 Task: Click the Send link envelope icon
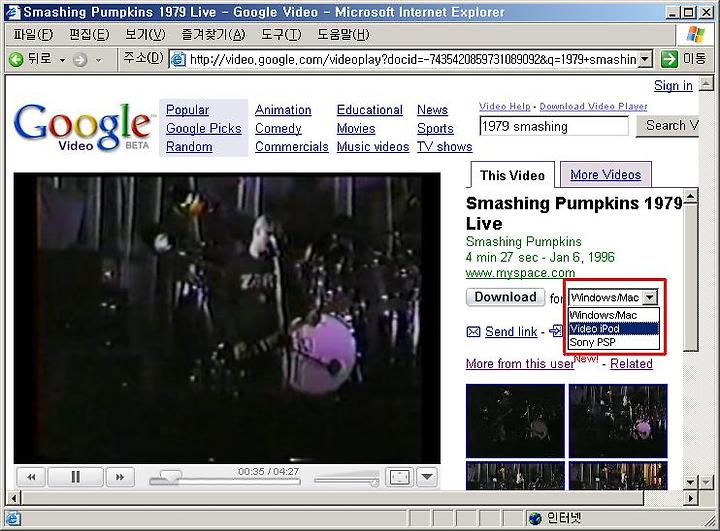pyautogui.click(x=473, y=332)
